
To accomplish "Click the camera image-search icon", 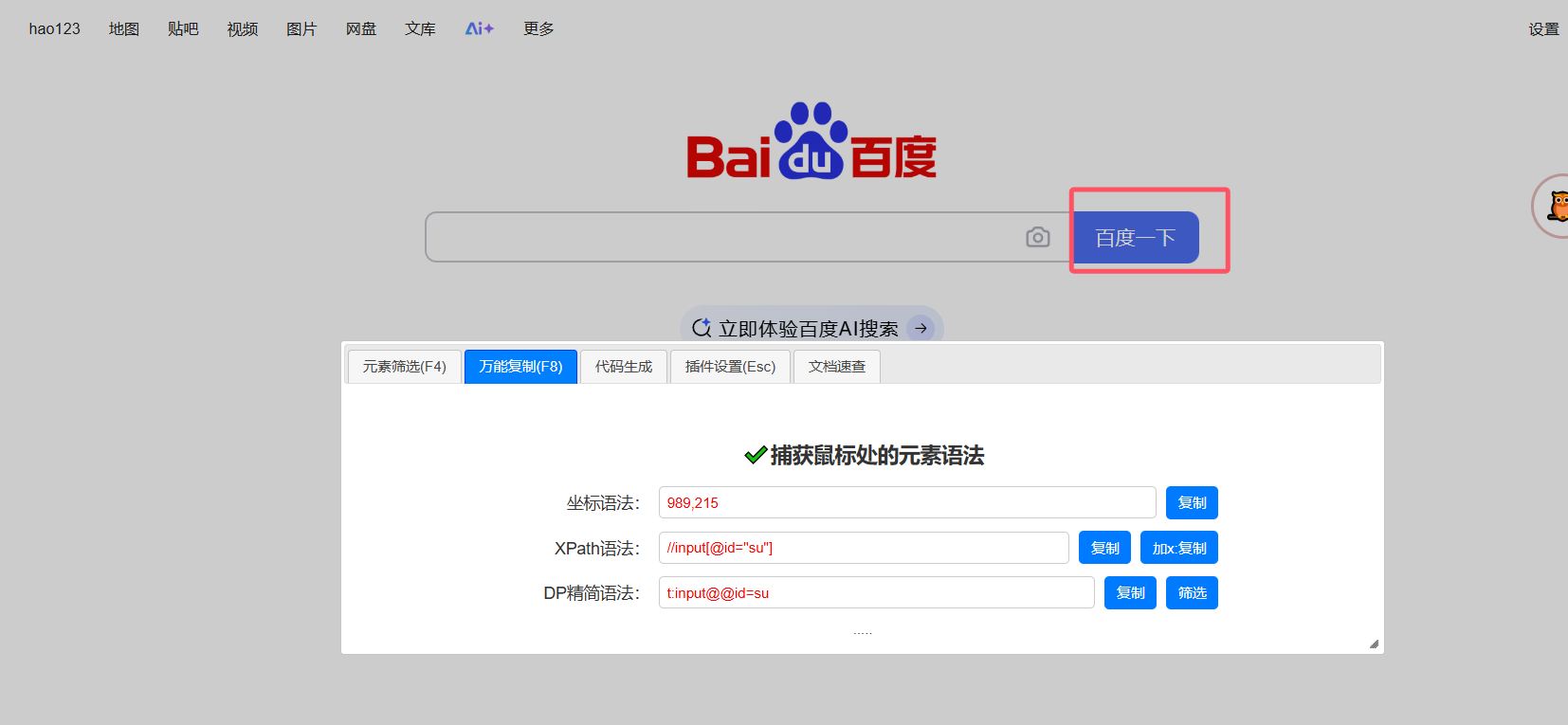I will (1038, 237).
